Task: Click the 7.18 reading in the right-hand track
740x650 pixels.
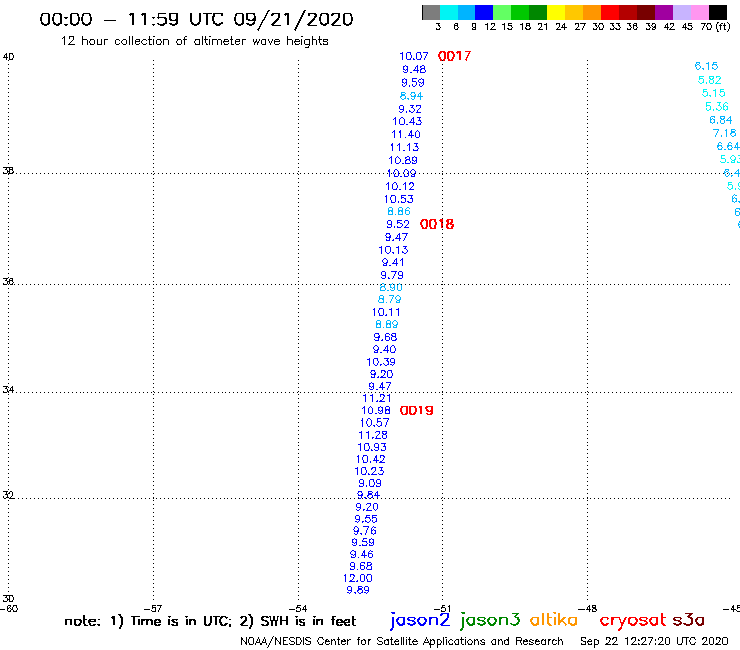Action: [724, 134]
